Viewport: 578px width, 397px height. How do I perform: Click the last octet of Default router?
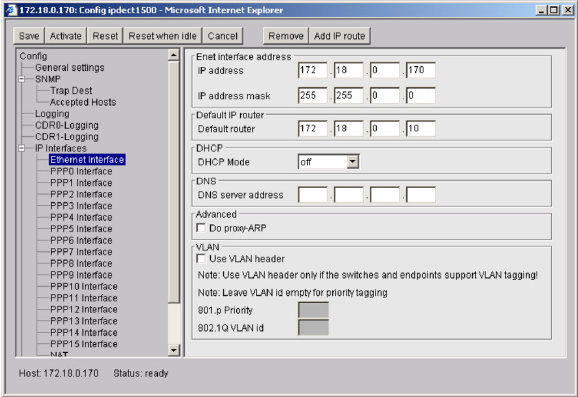click(421, 128)
